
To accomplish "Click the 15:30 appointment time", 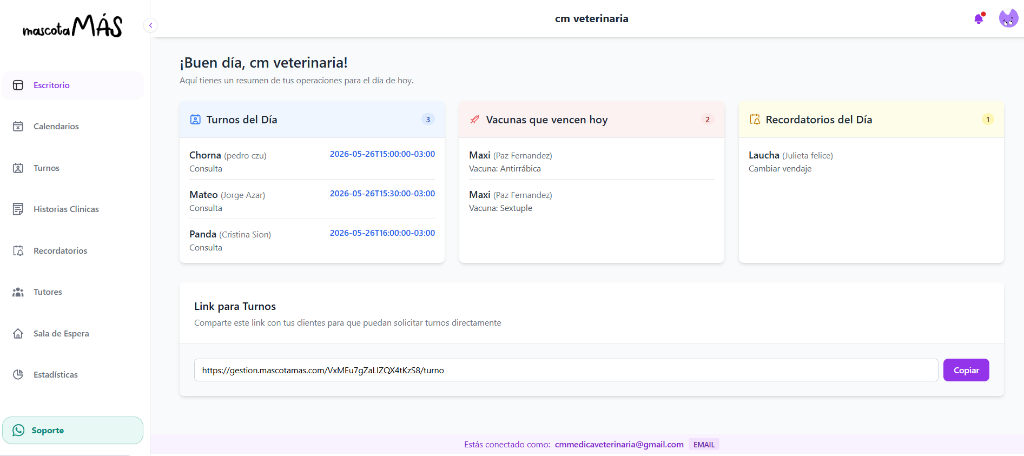I will coord(382,193).
